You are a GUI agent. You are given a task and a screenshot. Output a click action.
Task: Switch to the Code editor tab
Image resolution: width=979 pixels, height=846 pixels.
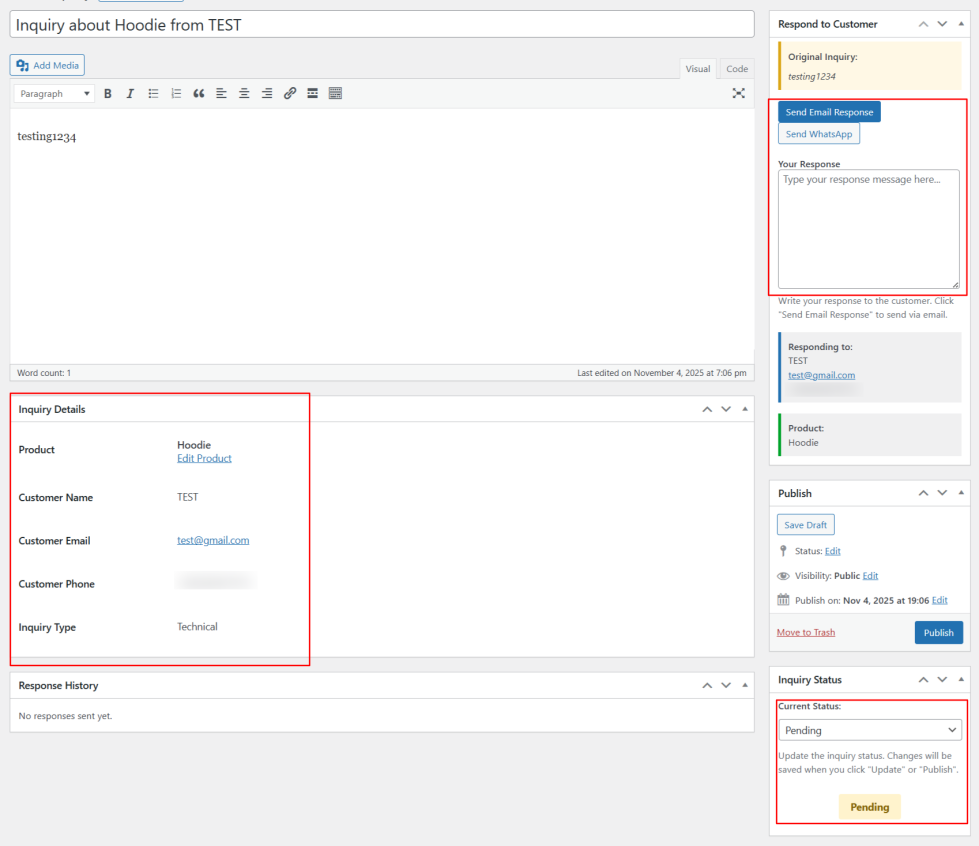click(736, 69)
